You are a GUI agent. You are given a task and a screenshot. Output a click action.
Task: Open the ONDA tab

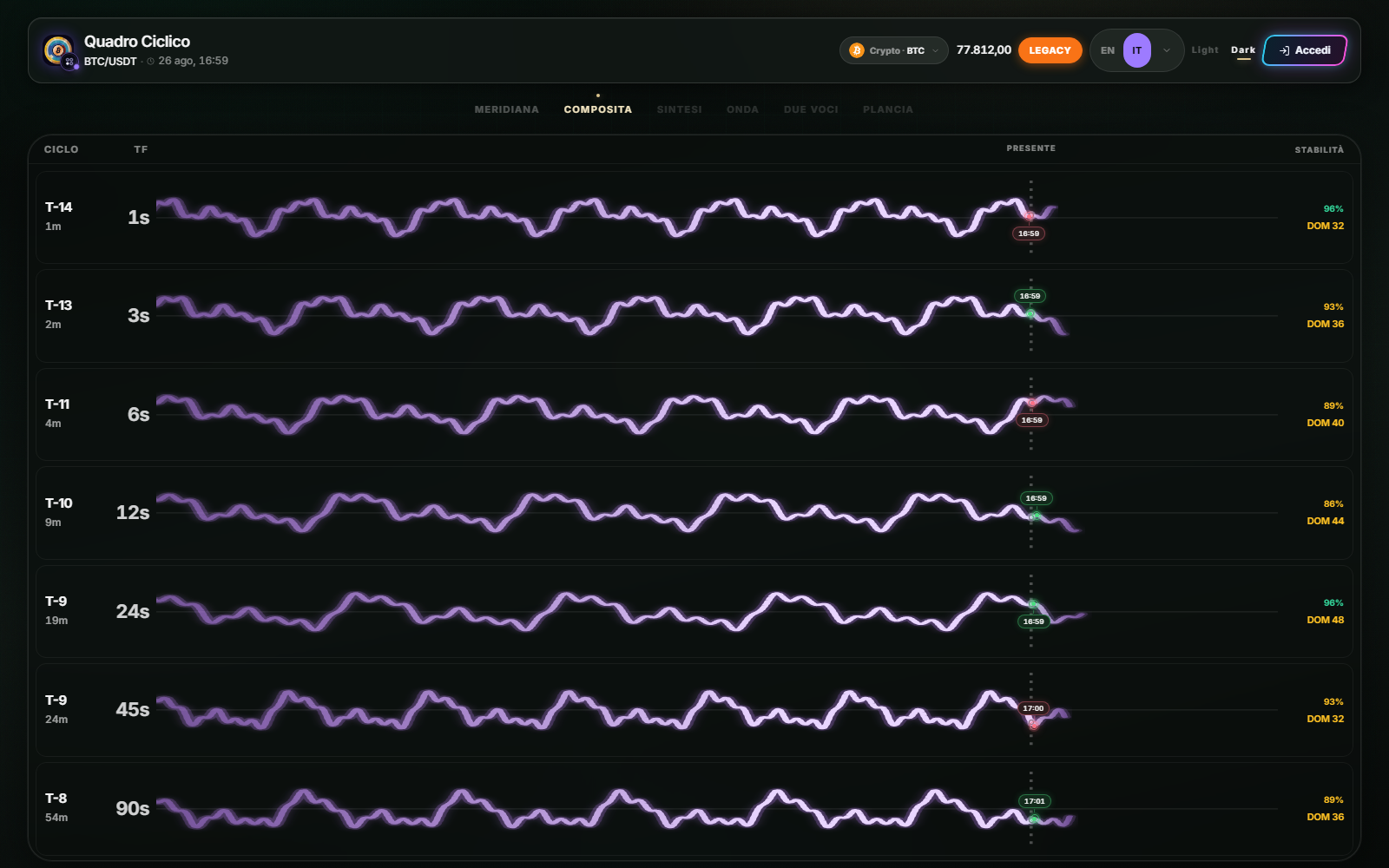(x=742, y=109)
